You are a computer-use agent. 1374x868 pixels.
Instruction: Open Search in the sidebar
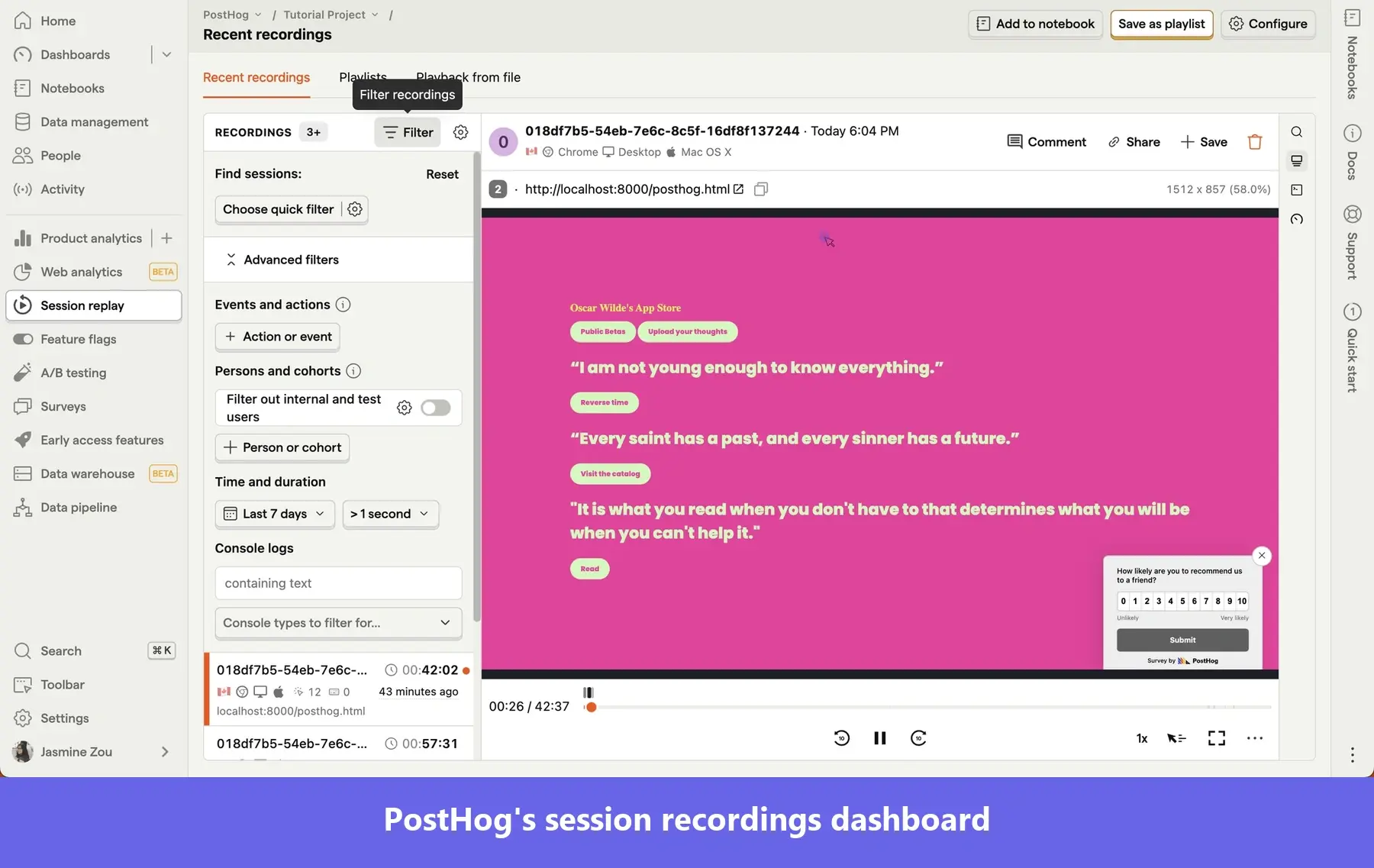[60, 650]
